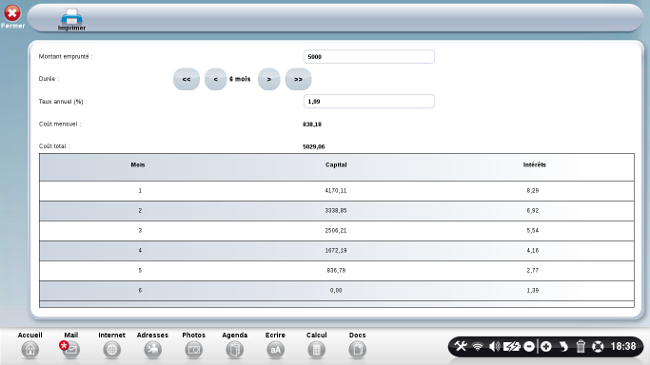Click the speaker volume icon
The width and height of the screenshot is (650, 365).
pyautogui.click(x=494, y=346)
